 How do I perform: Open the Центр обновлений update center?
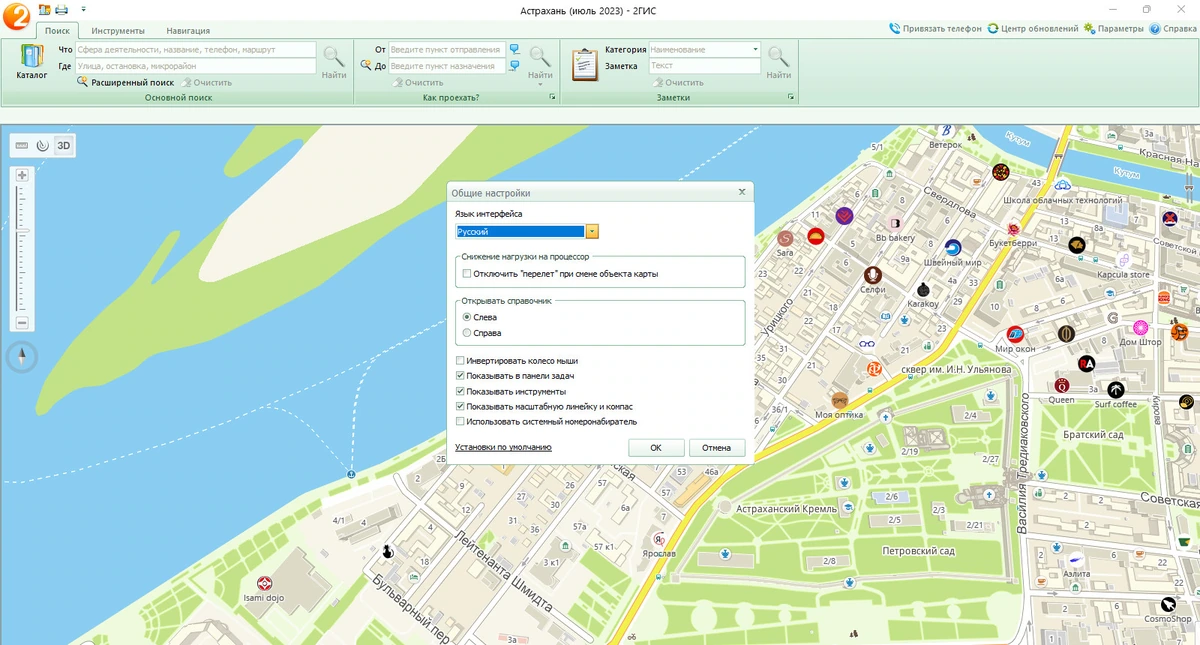(x=1033, y=29)
